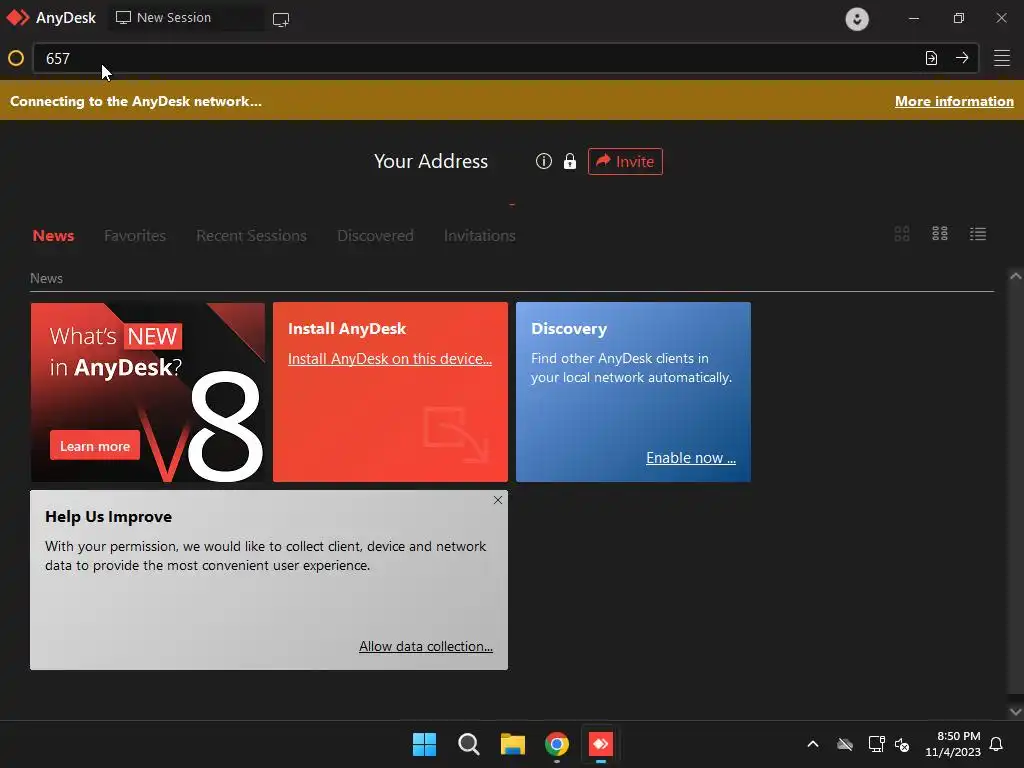Switch to large tiles view

pyautogui.click(x=902, y=234)
